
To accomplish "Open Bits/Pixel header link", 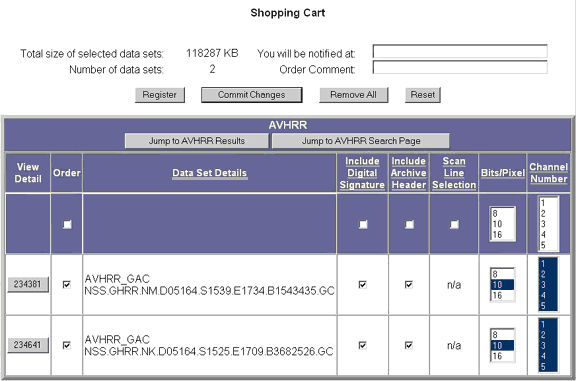I will [503, 173].
